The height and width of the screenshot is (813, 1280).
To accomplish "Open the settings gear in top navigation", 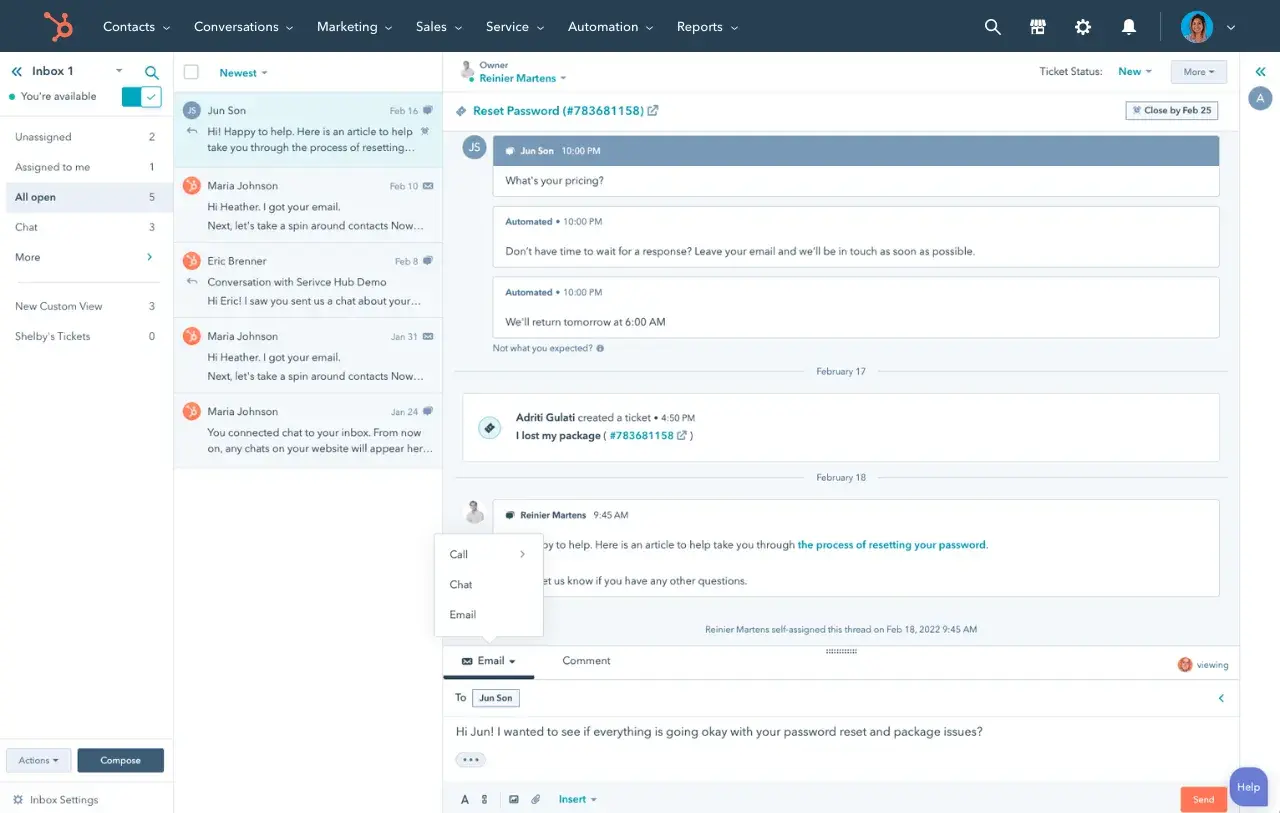I will (x=1084, y=26).
